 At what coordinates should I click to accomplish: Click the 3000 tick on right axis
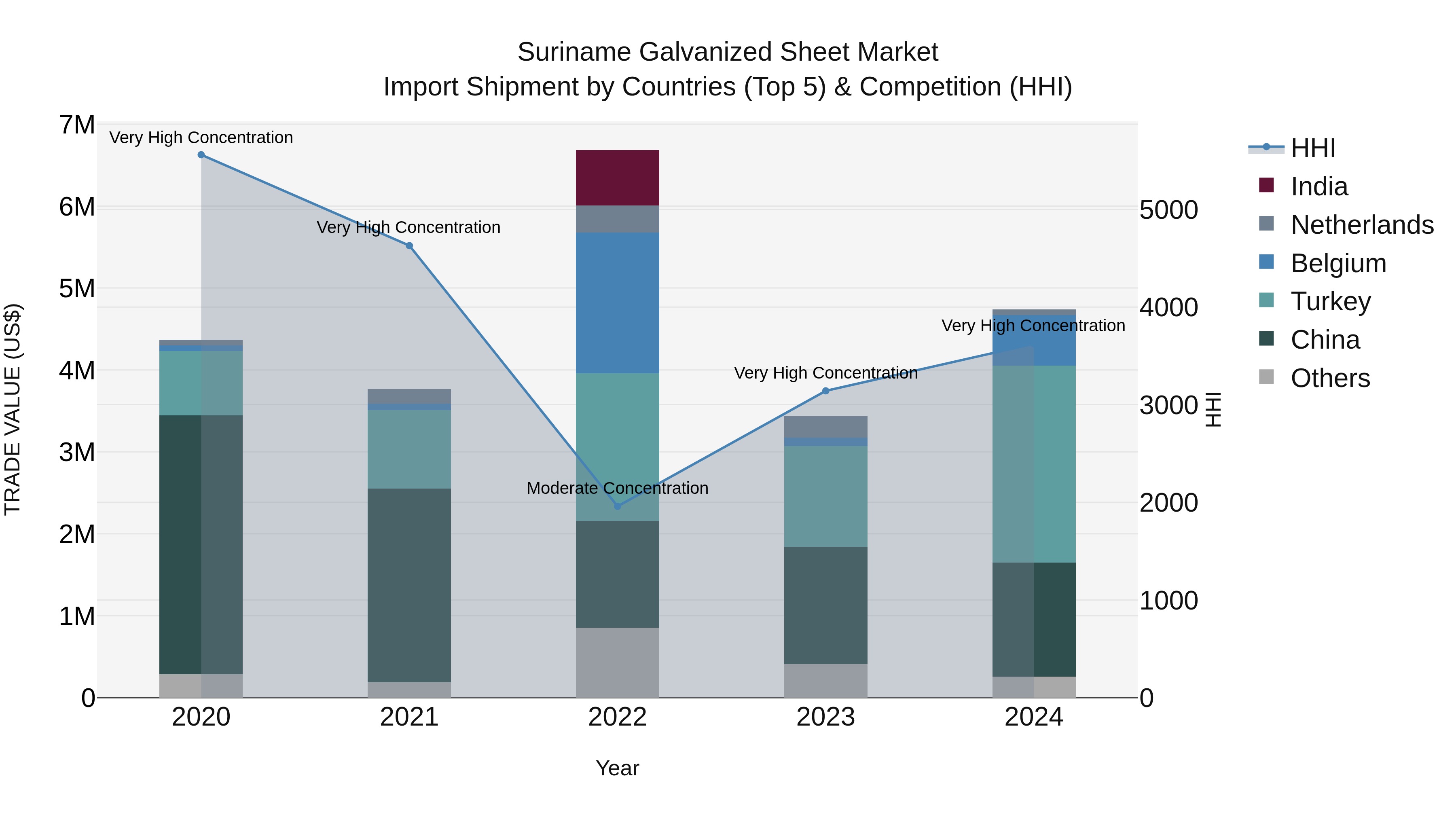point(1168,405)
